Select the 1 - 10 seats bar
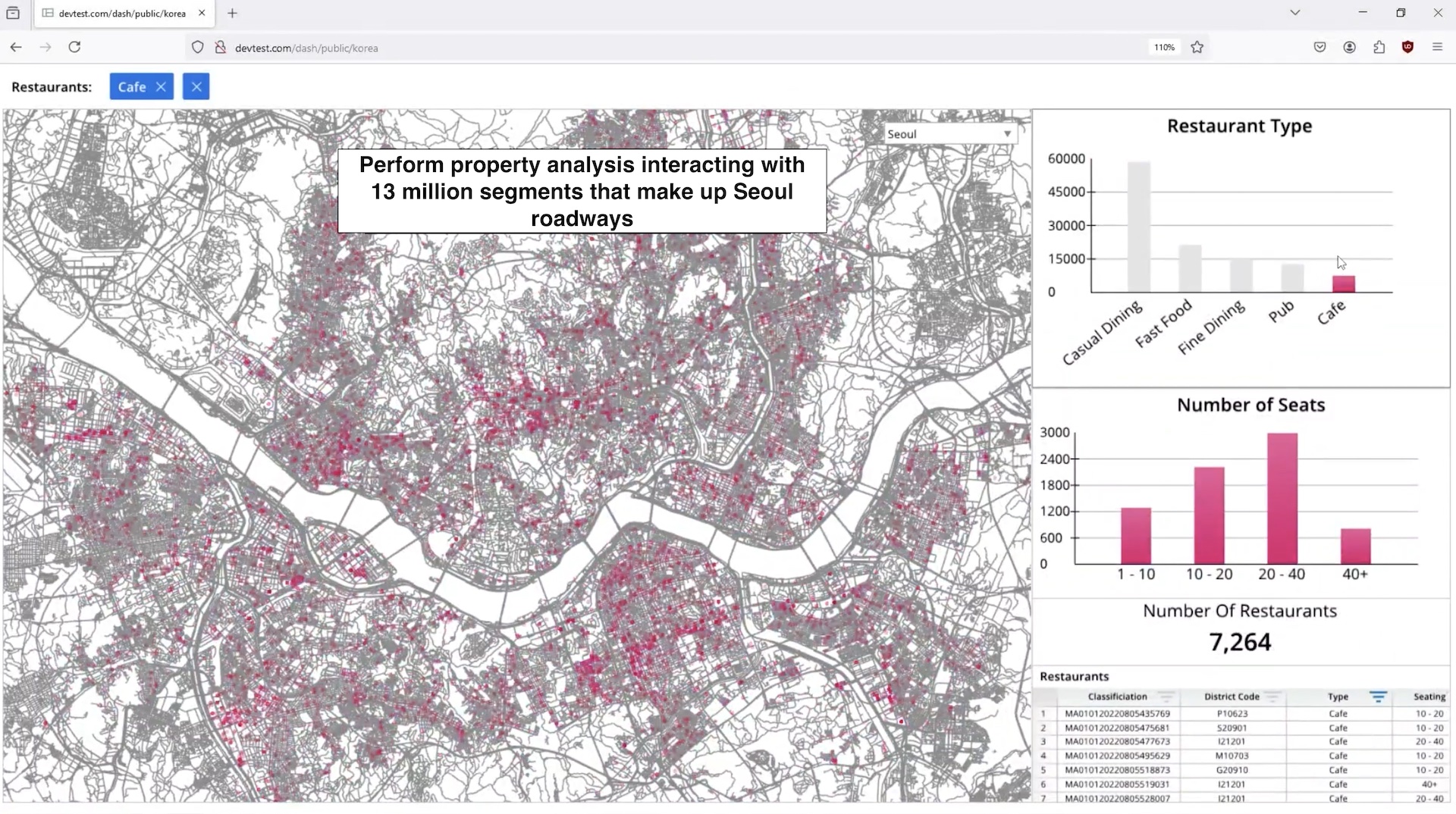 (1136, 535)
